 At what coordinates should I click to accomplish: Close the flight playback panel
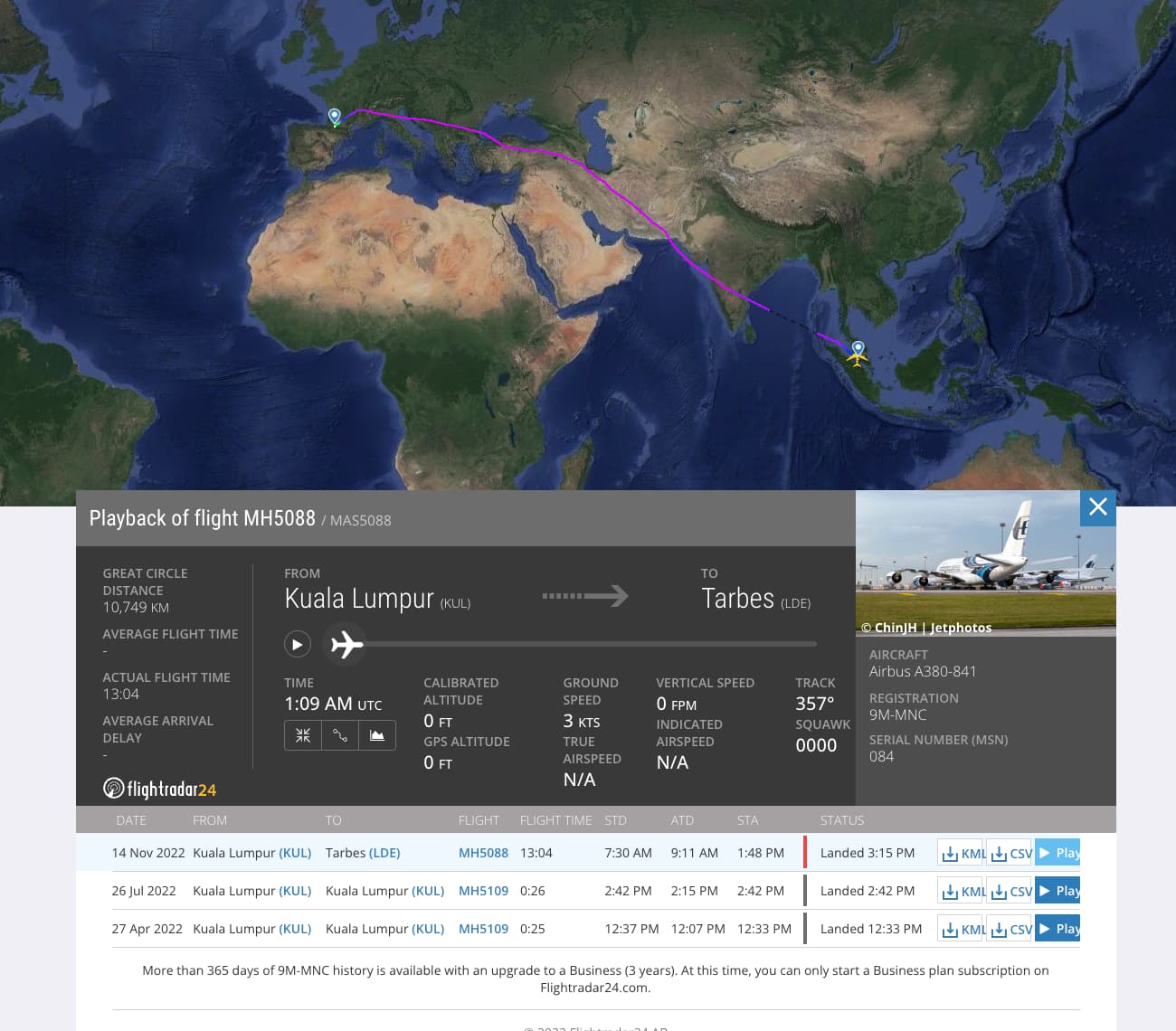pos(1098,507)
